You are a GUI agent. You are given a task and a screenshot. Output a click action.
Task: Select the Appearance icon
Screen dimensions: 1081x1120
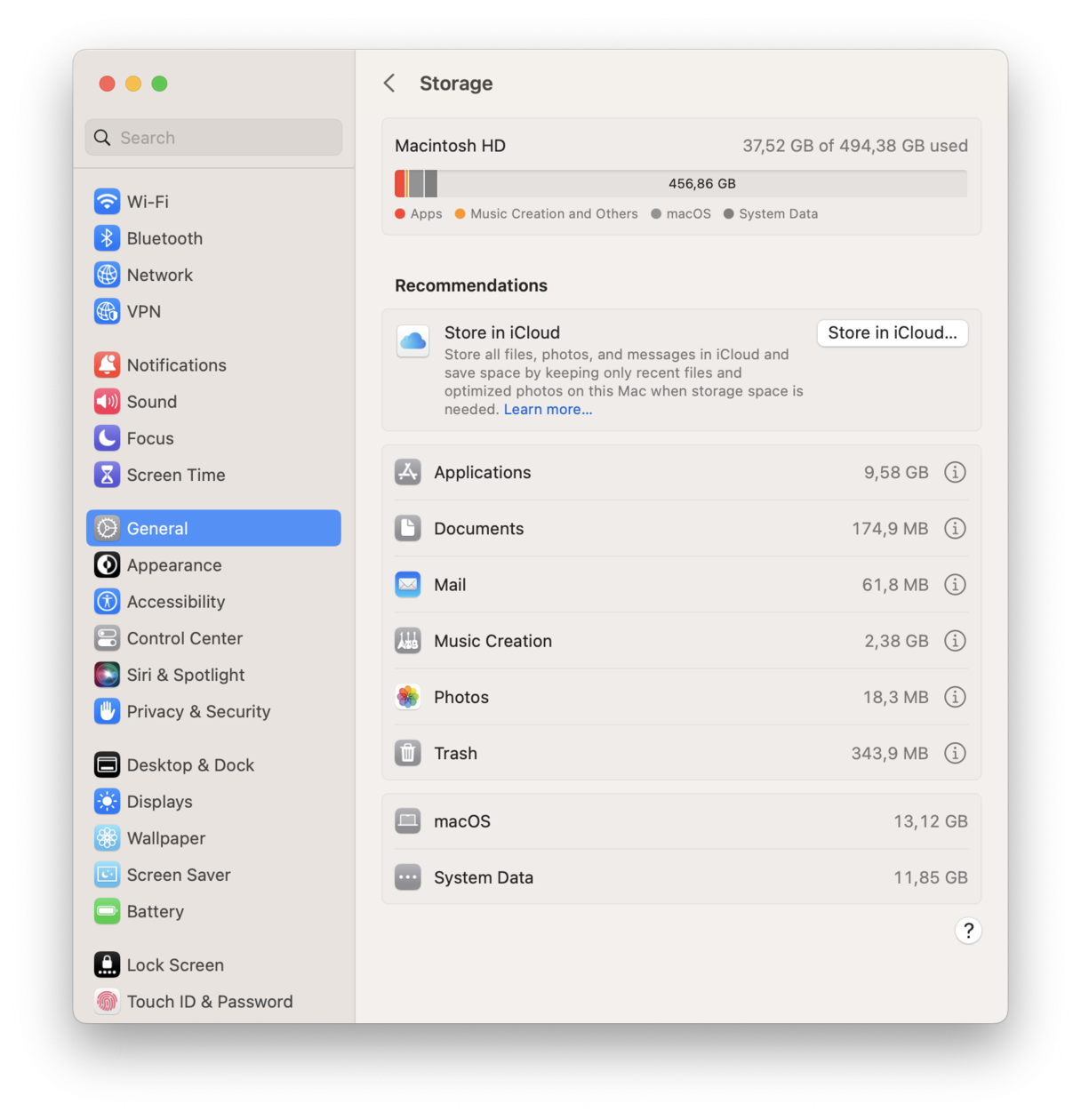point(107,564)
